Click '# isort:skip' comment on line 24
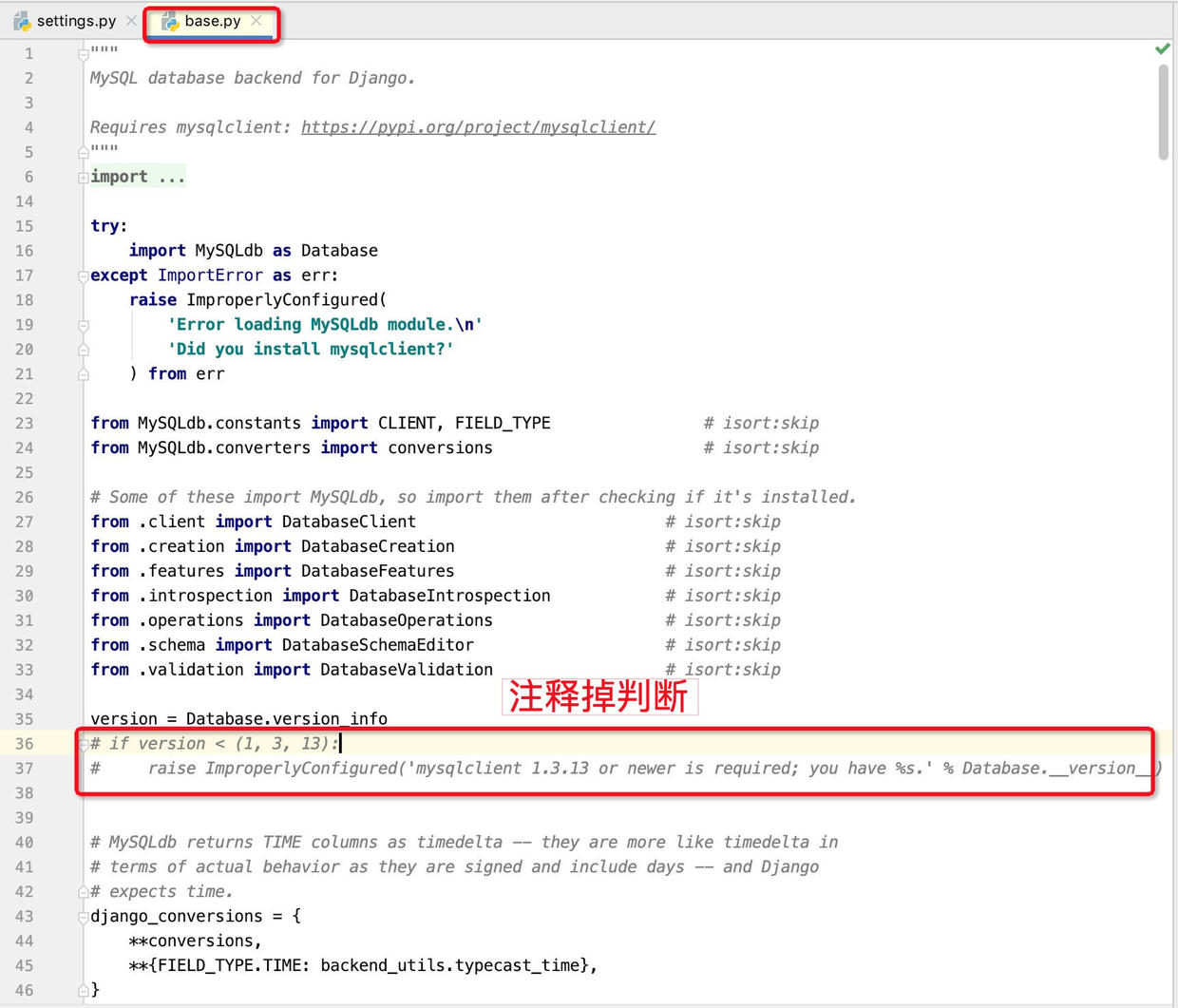 coord(761,448)
